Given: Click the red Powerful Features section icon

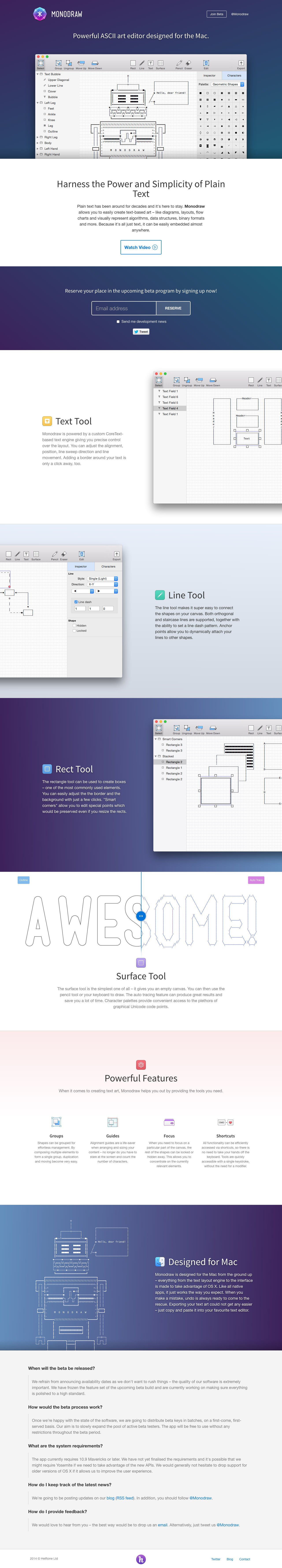Looking at the screenshot, I should [141, 1065].
